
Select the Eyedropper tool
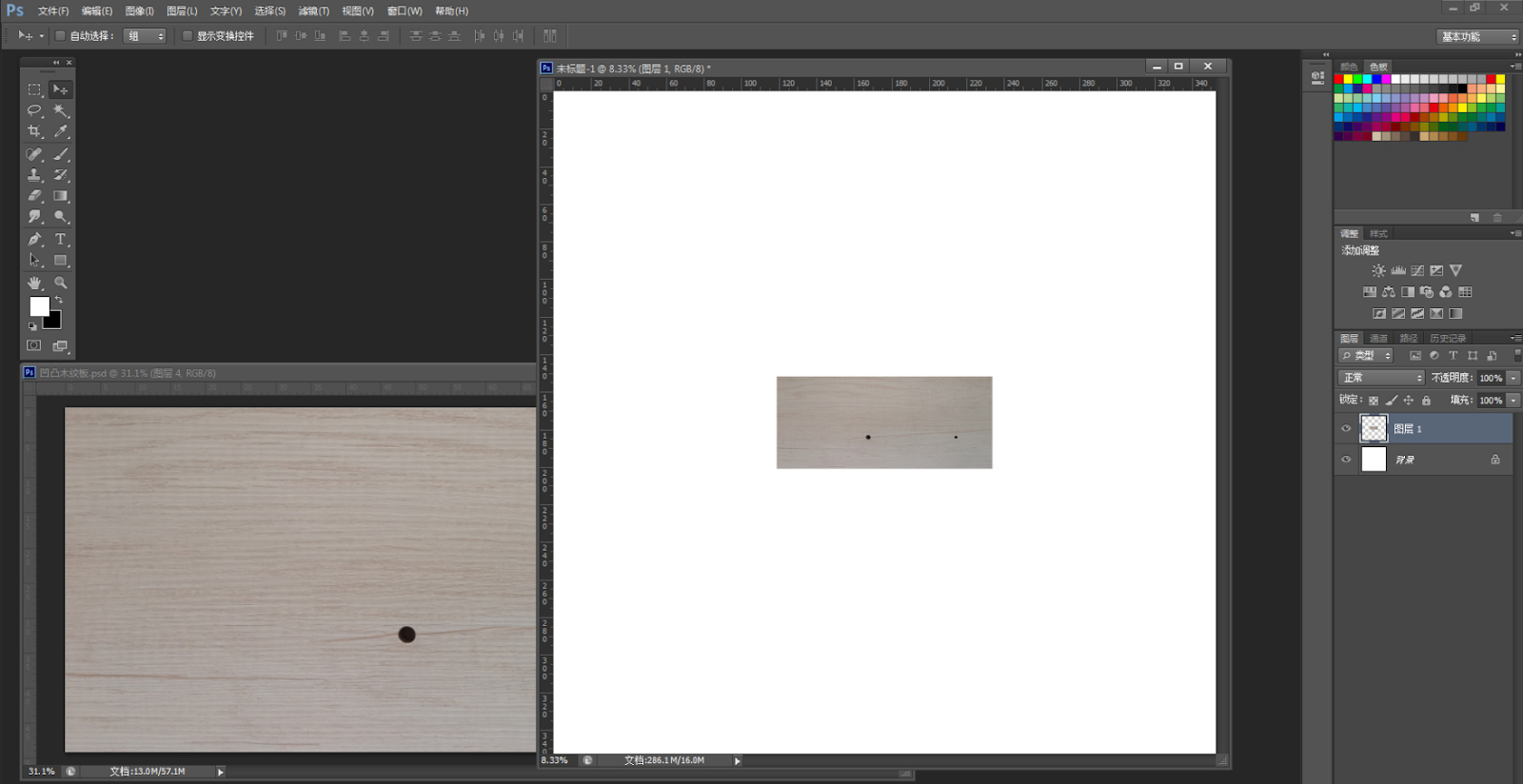click(61, 131)
